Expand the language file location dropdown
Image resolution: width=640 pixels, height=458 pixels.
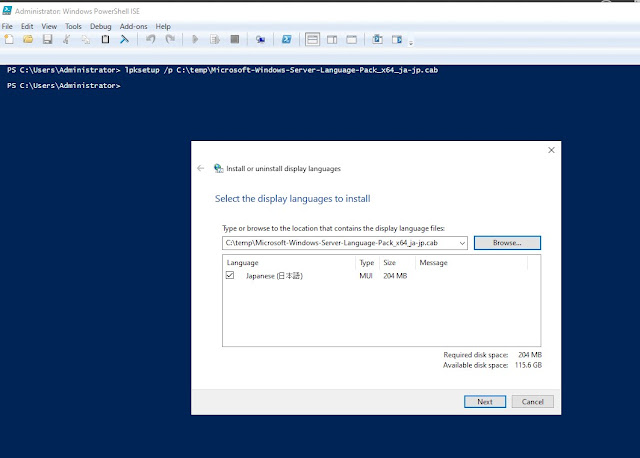point(462,243)
